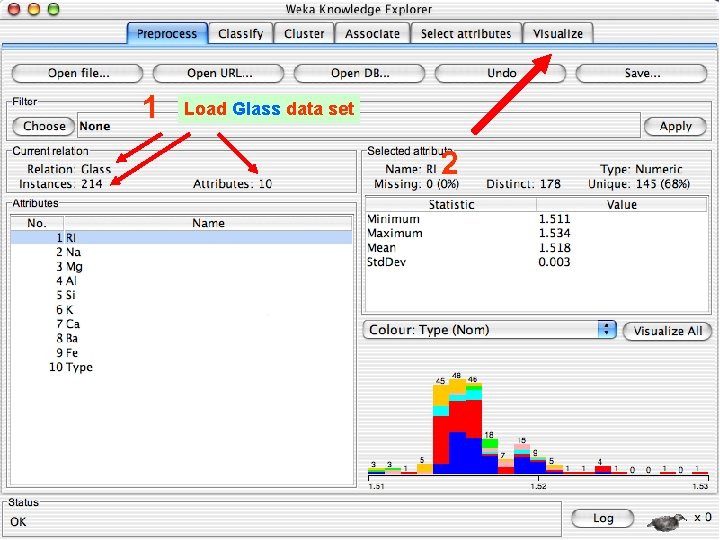Click the OK status message
The image size is (720, 540).
click(18, 522)
